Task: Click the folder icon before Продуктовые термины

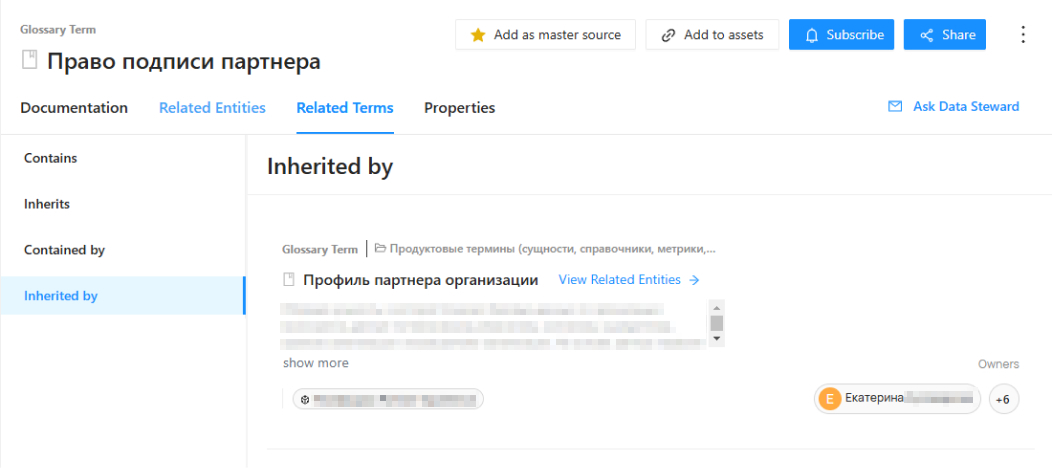Action: click(x=380, y=249)
